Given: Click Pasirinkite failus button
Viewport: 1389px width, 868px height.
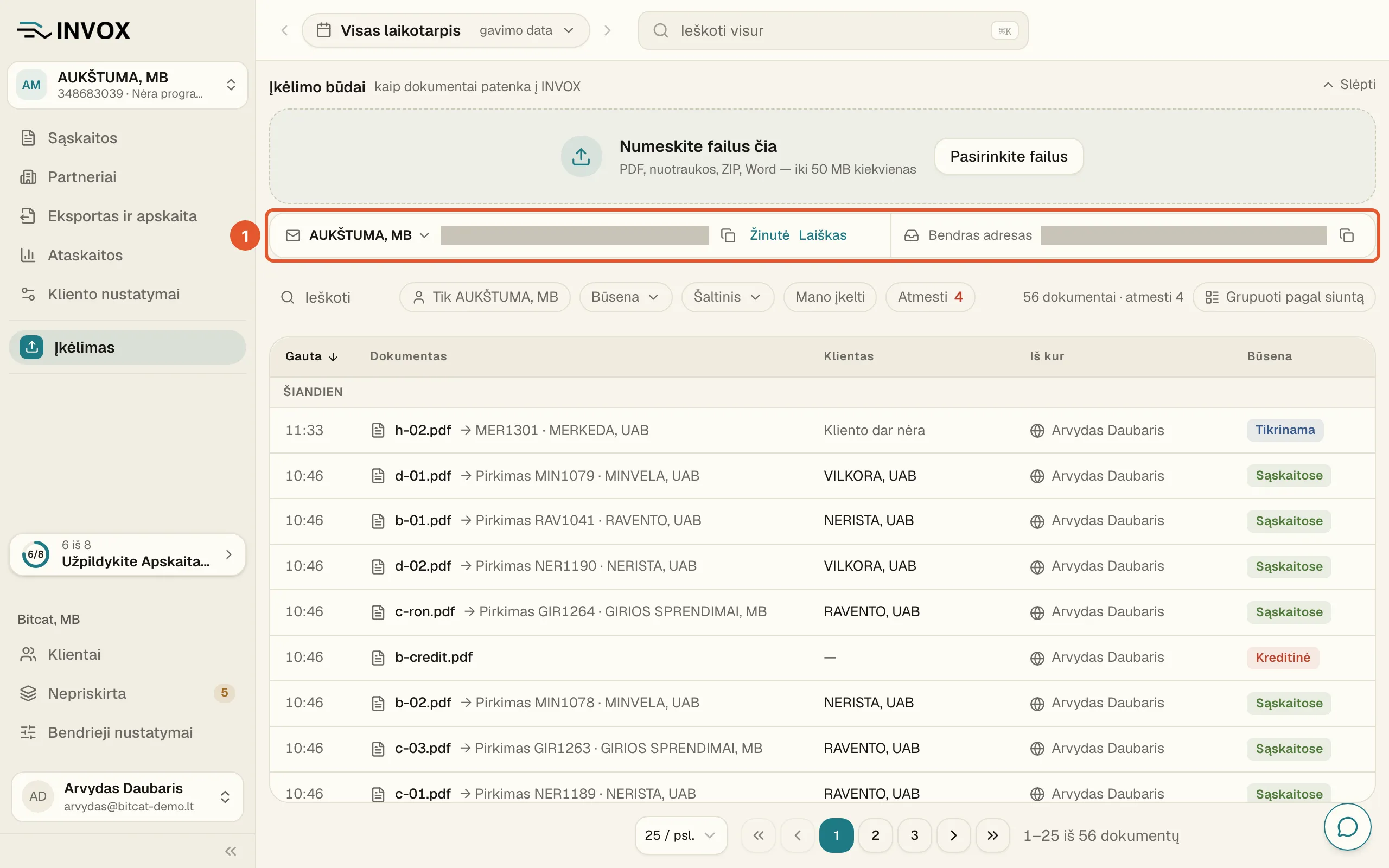Looking at the screenshot, I should 1009,156.
